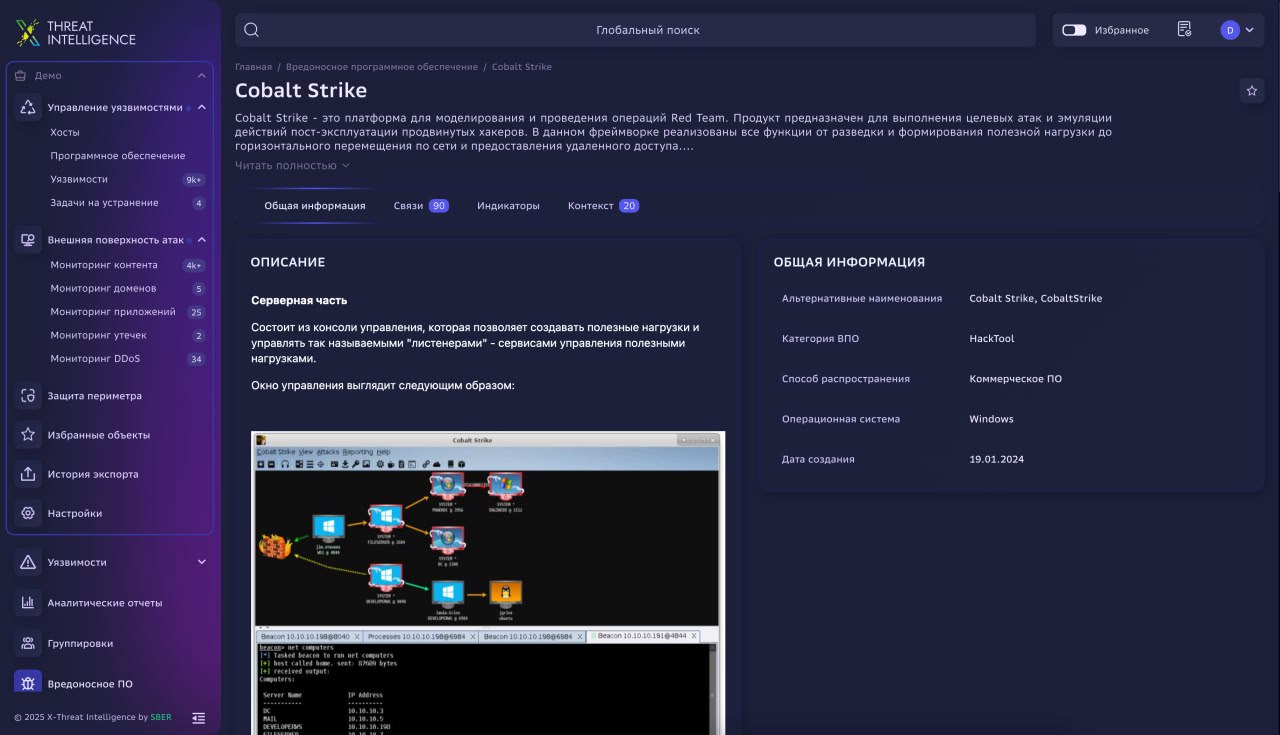The width and height of the screenshot is (1280, 735).
Task: Open user profile D dropdown
Action: (1237, 30)
